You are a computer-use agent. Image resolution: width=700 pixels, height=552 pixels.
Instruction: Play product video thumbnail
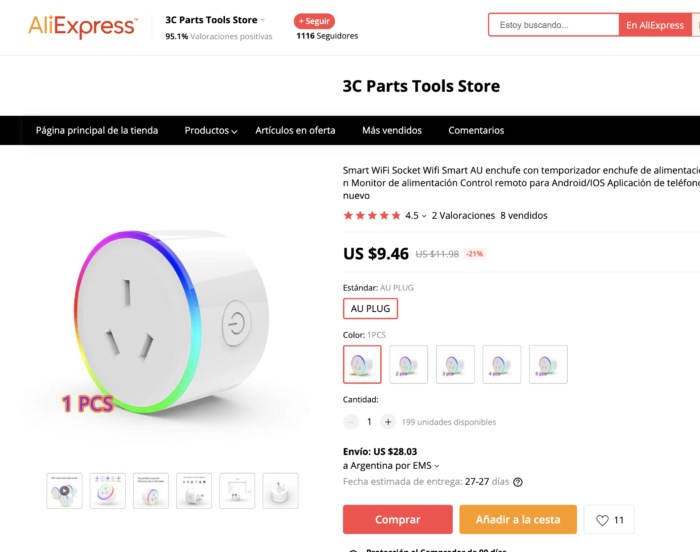(x=64, y=491)
